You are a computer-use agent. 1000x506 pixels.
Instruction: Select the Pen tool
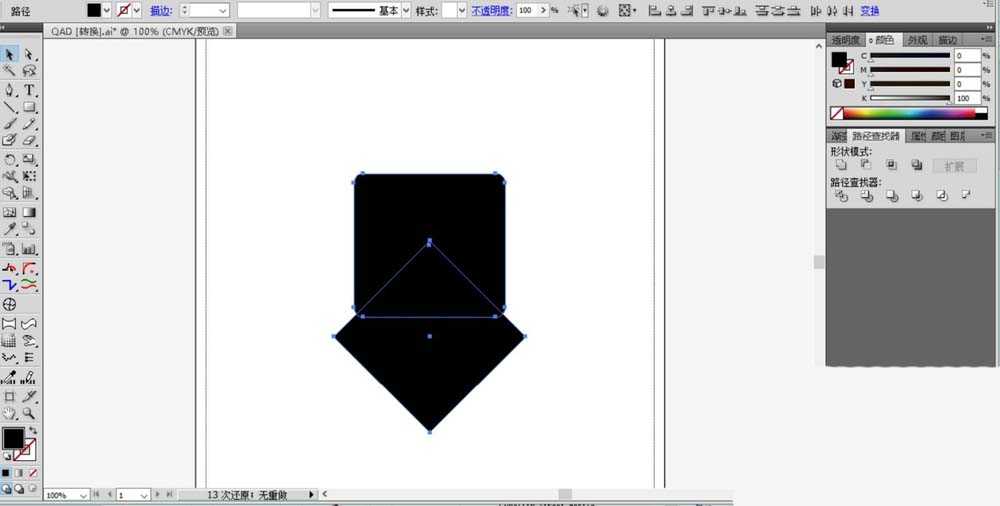[9, 90]
